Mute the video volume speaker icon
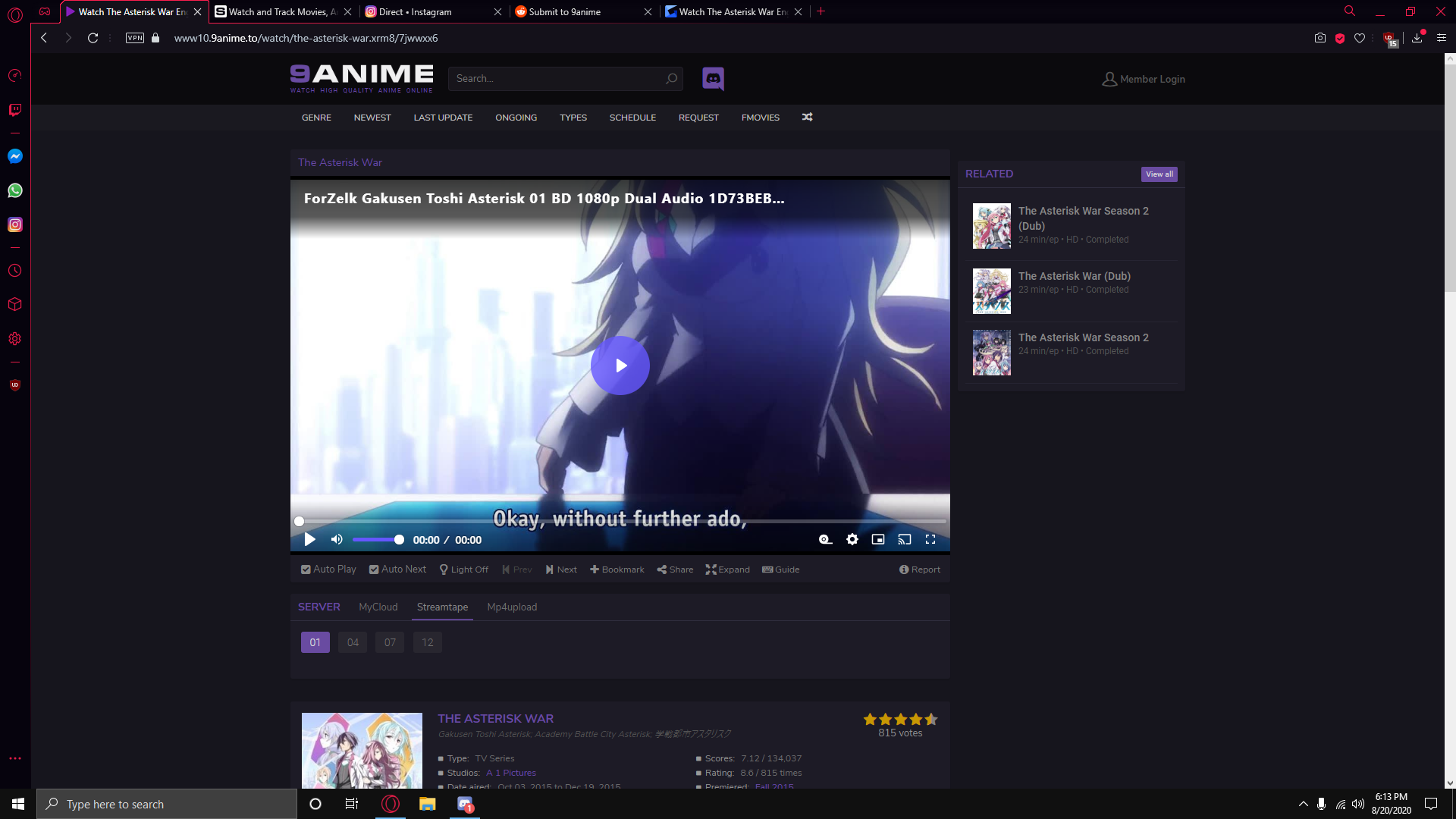This screenshot has width=1456, height=819. point(337,539)
